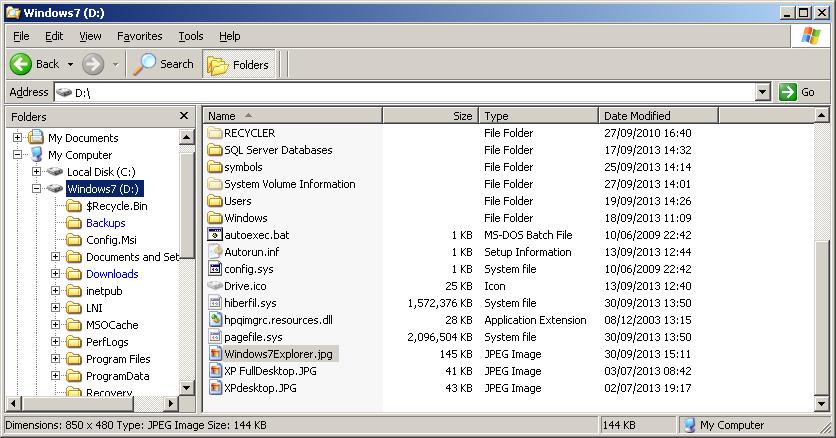Click the hiberfil.sys file icon
The image size is (836, 438).
pyautogui.click(x=214, y=303)
